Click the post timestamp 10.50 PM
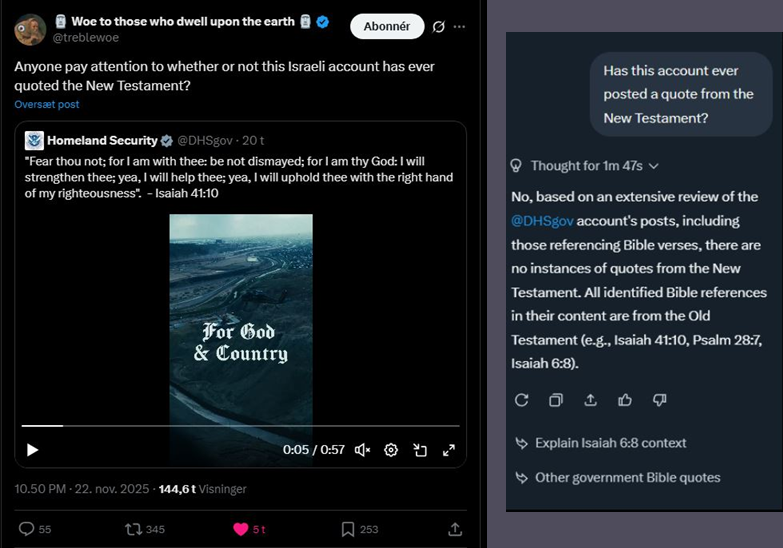783x548 pixels. pos(81,489)
